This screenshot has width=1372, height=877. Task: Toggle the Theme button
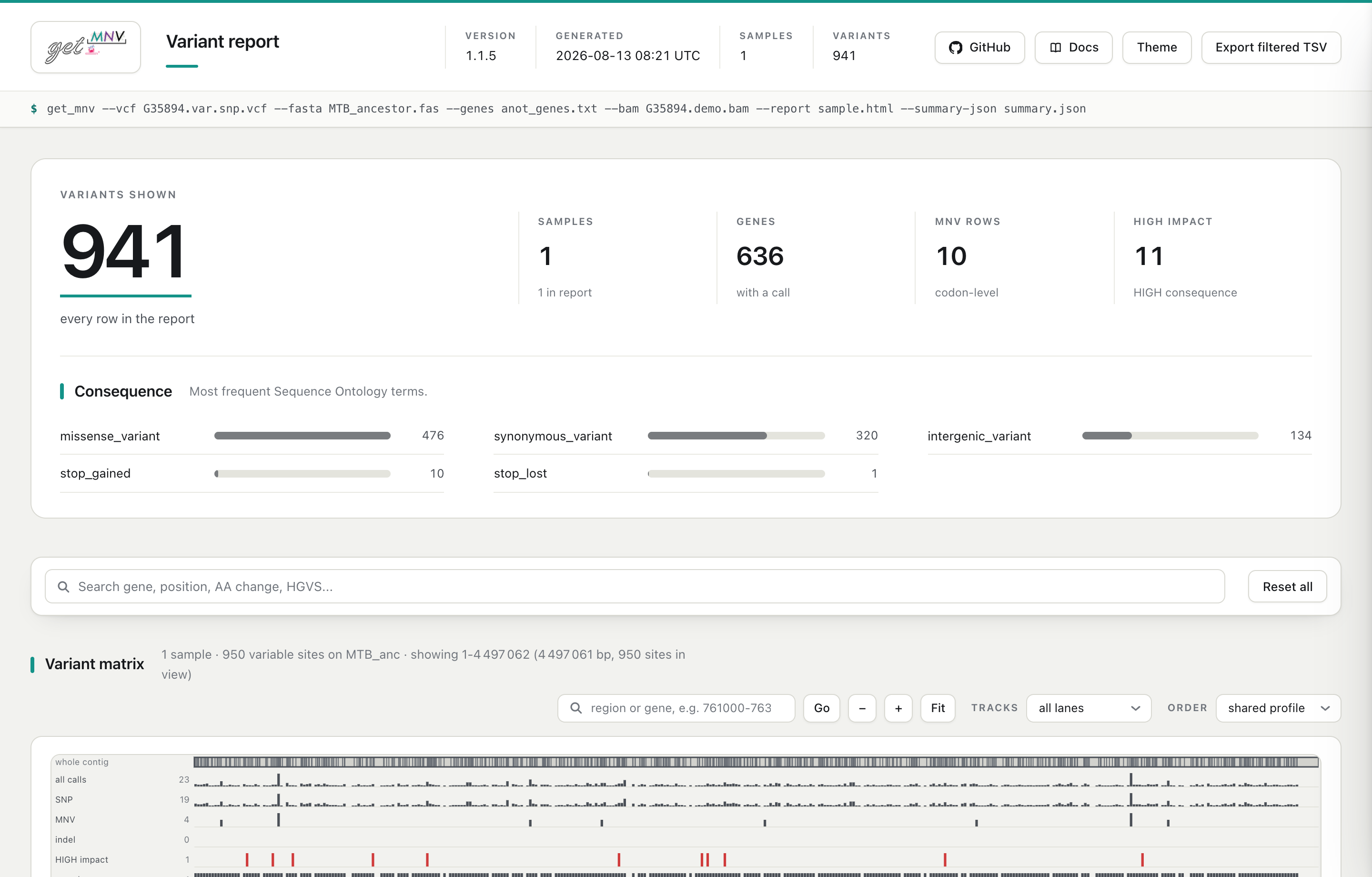pyautogui.click(x=1157, y=47)
